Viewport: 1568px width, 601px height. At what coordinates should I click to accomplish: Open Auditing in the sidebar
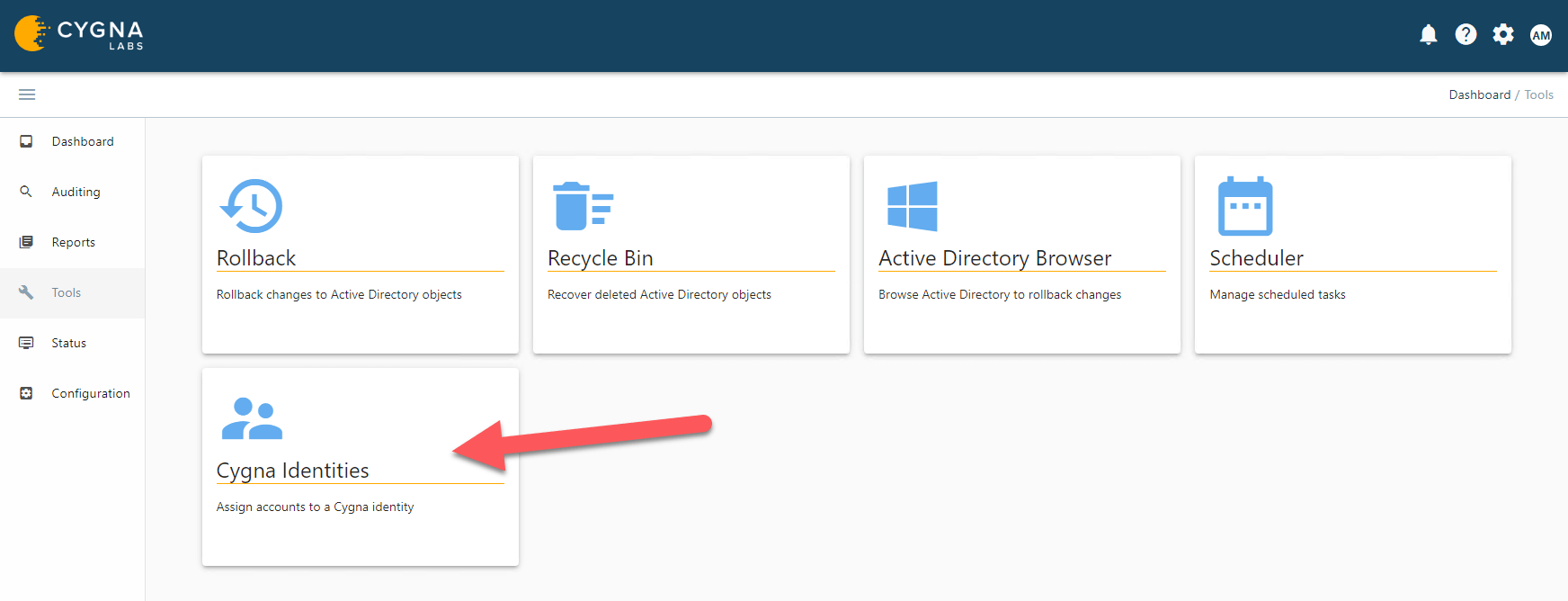pos(76,192)
